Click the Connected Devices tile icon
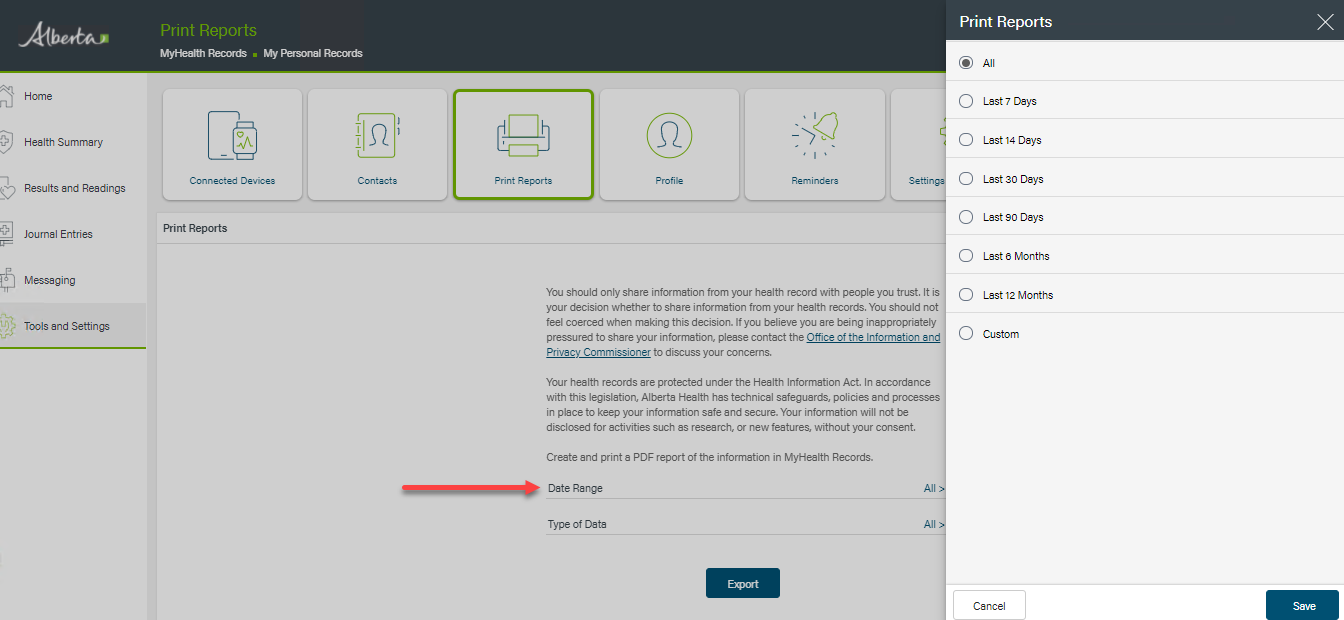The width and height of the screenshot is (1344, 620). [x=232, y=136]
